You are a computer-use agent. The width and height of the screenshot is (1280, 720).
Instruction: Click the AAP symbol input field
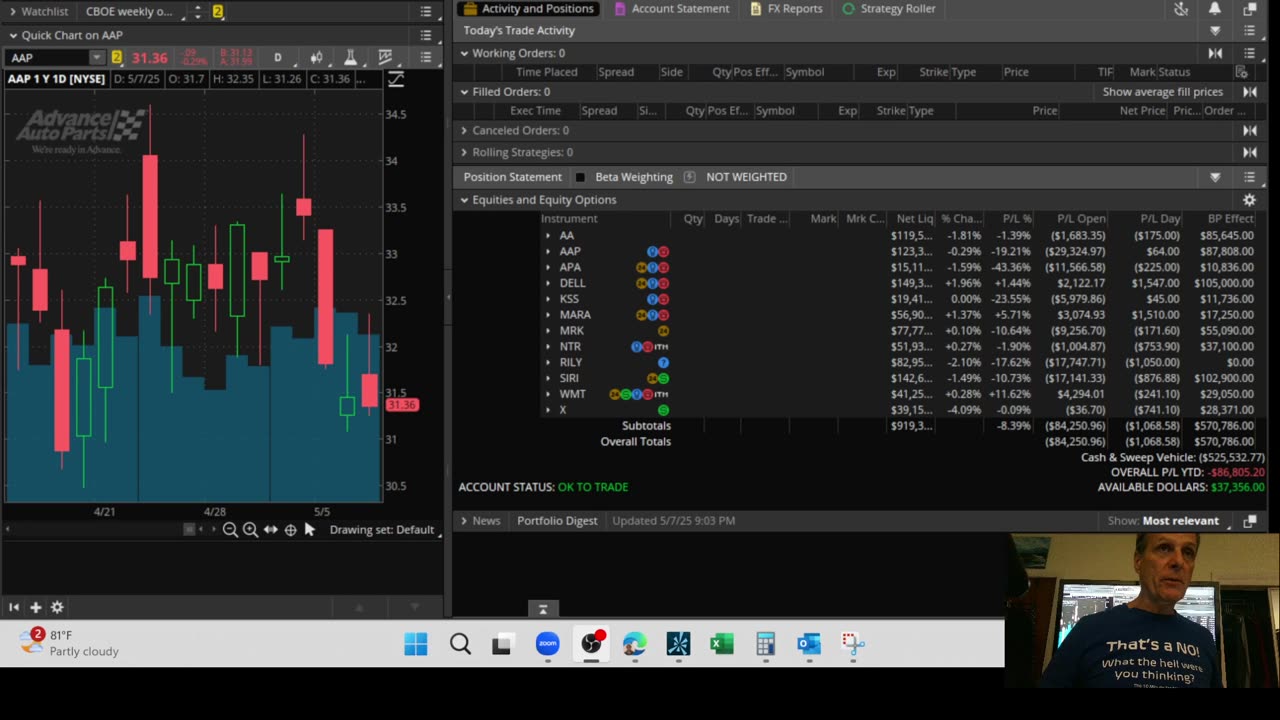48,58
